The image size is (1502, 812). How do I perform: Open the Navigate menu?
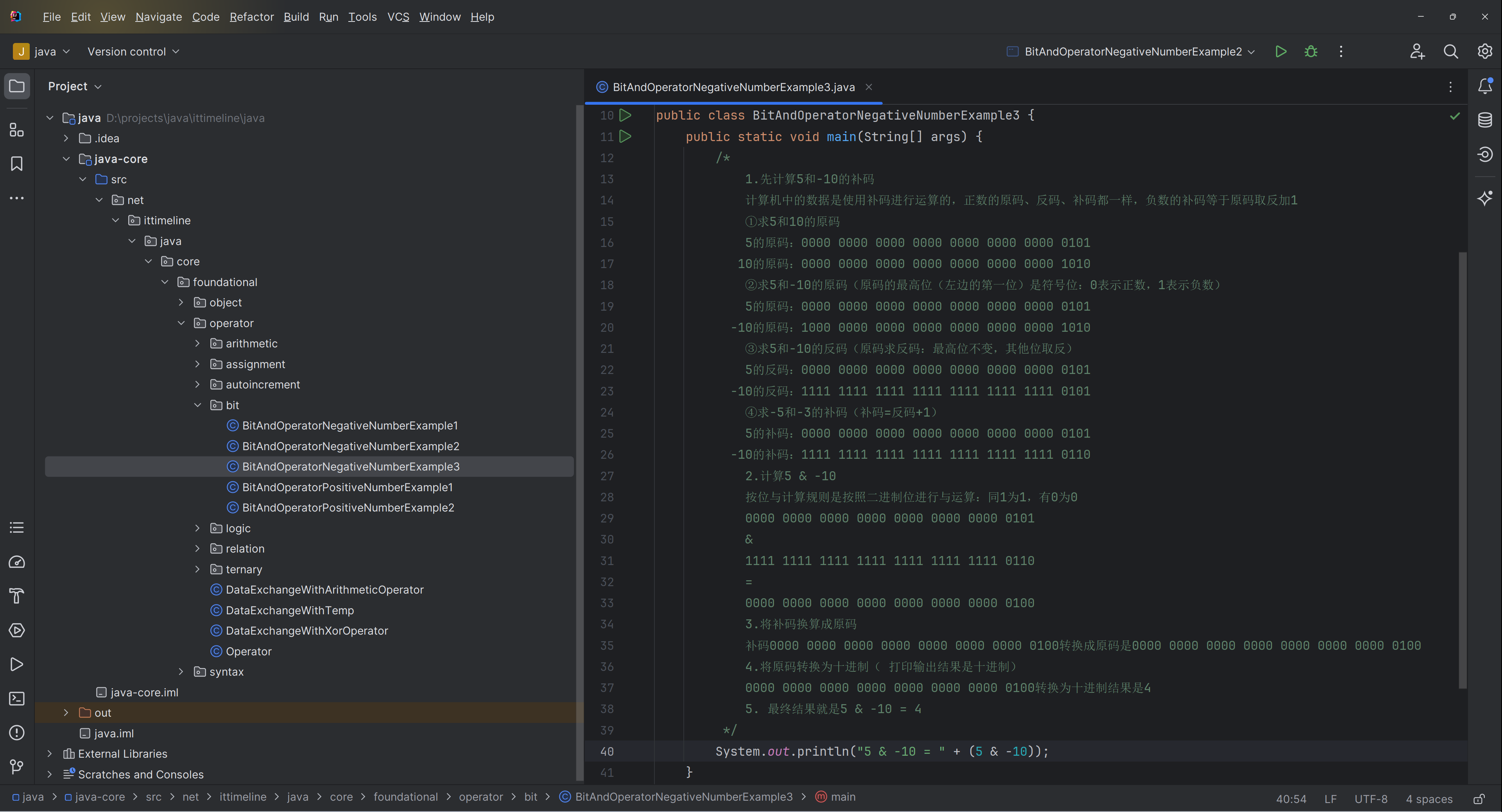point(159,17)
